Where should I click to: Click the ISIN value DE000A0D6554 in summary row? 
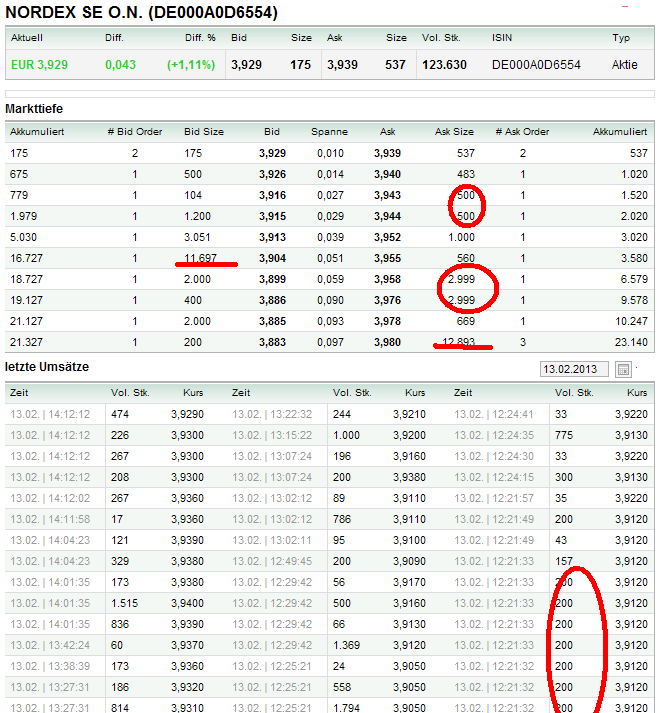click(536, 65)
